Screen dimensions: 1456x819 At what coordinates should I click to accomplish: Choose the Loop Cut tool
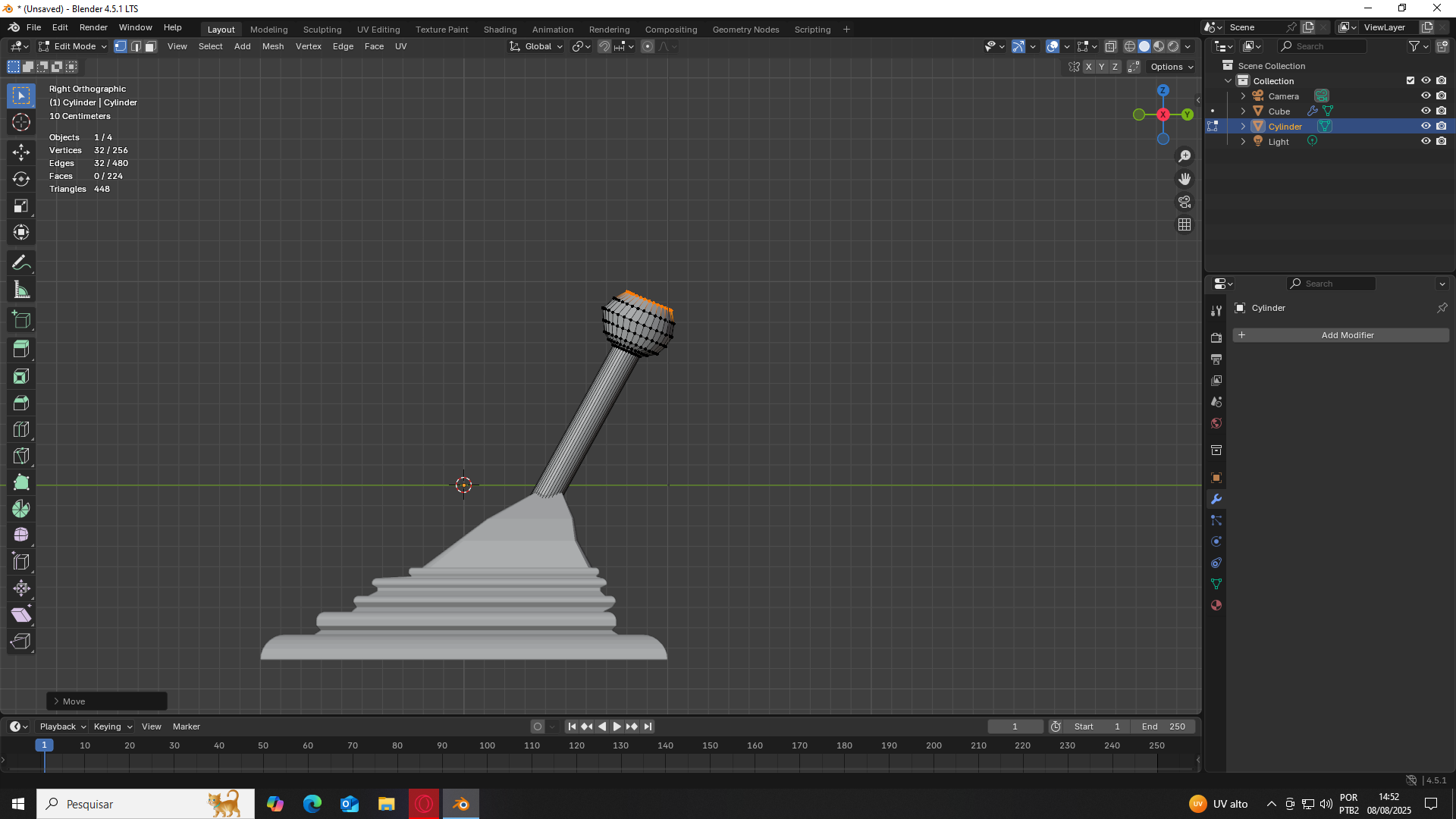tap(21, 430)
